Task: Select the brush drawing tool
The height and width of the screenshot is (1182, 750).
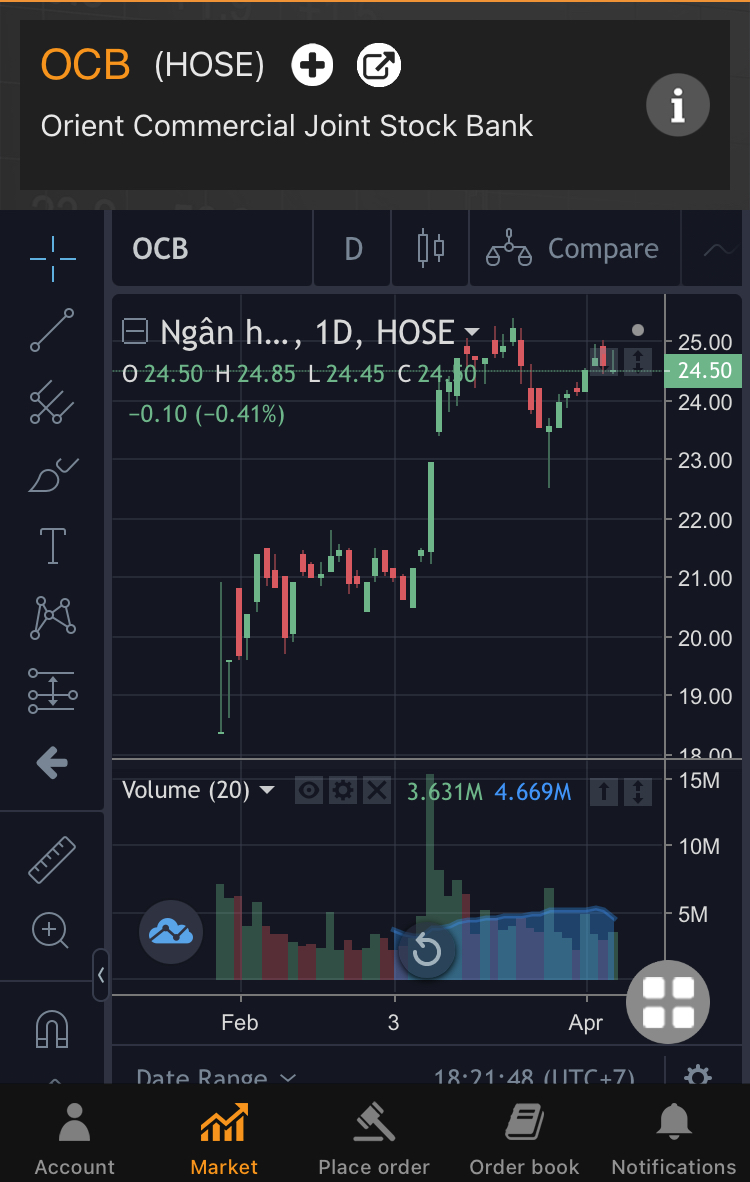Action: click(x=53, y=475)
